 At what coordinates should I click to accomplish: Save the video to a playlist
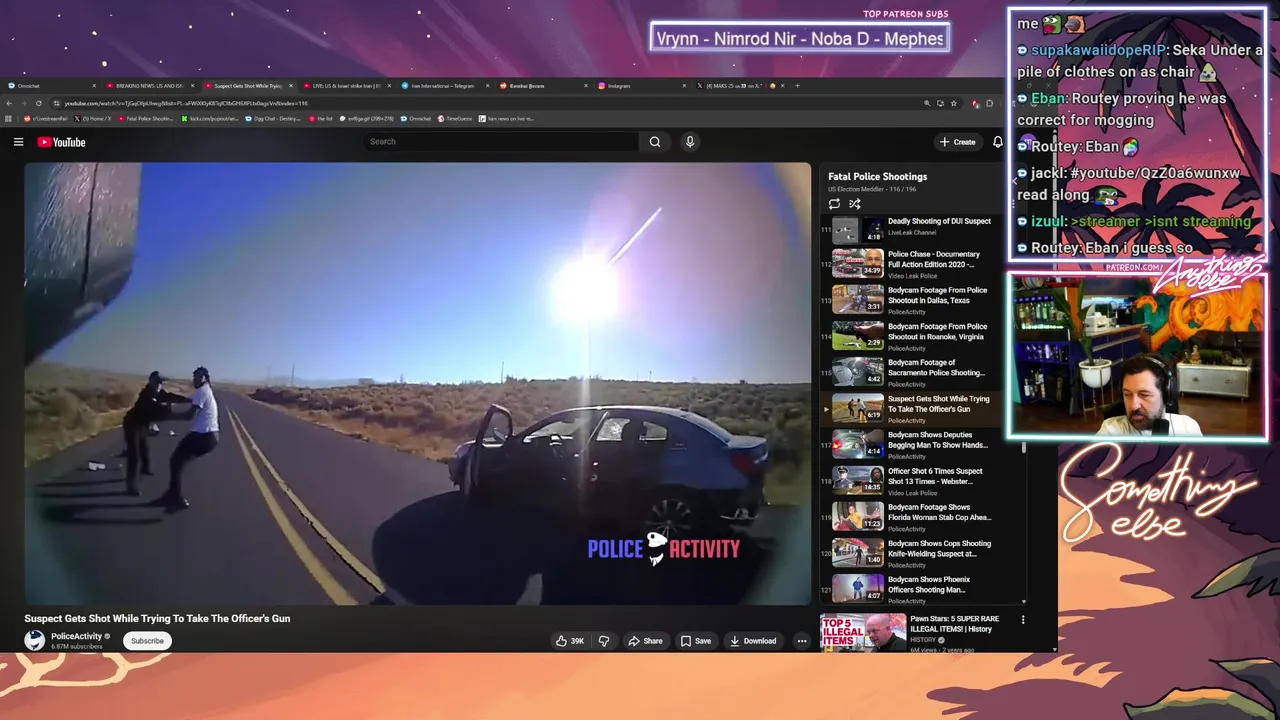(696, 641)
